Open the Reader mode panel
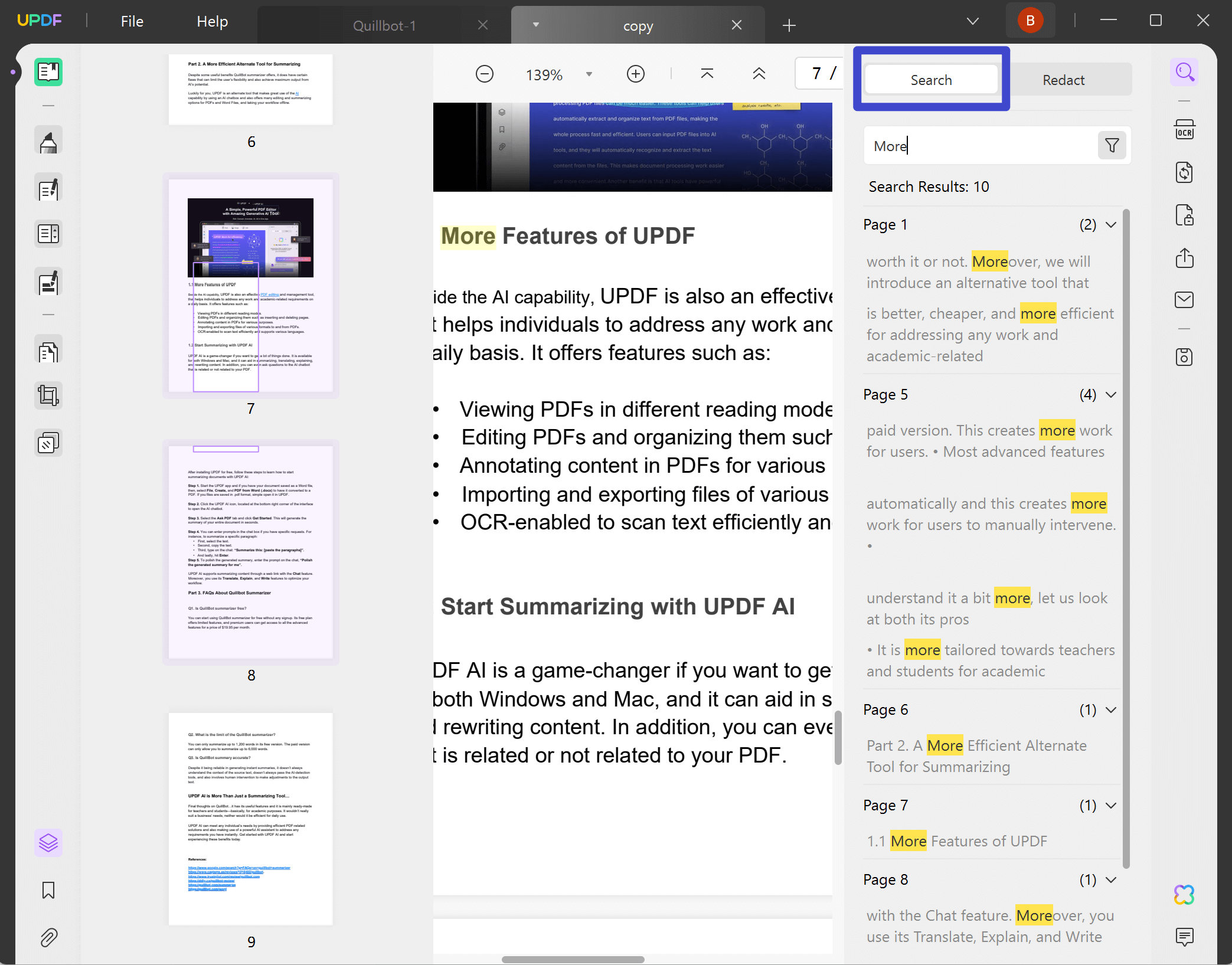This screenshot has width=1232, height=965. pos(48,72)
